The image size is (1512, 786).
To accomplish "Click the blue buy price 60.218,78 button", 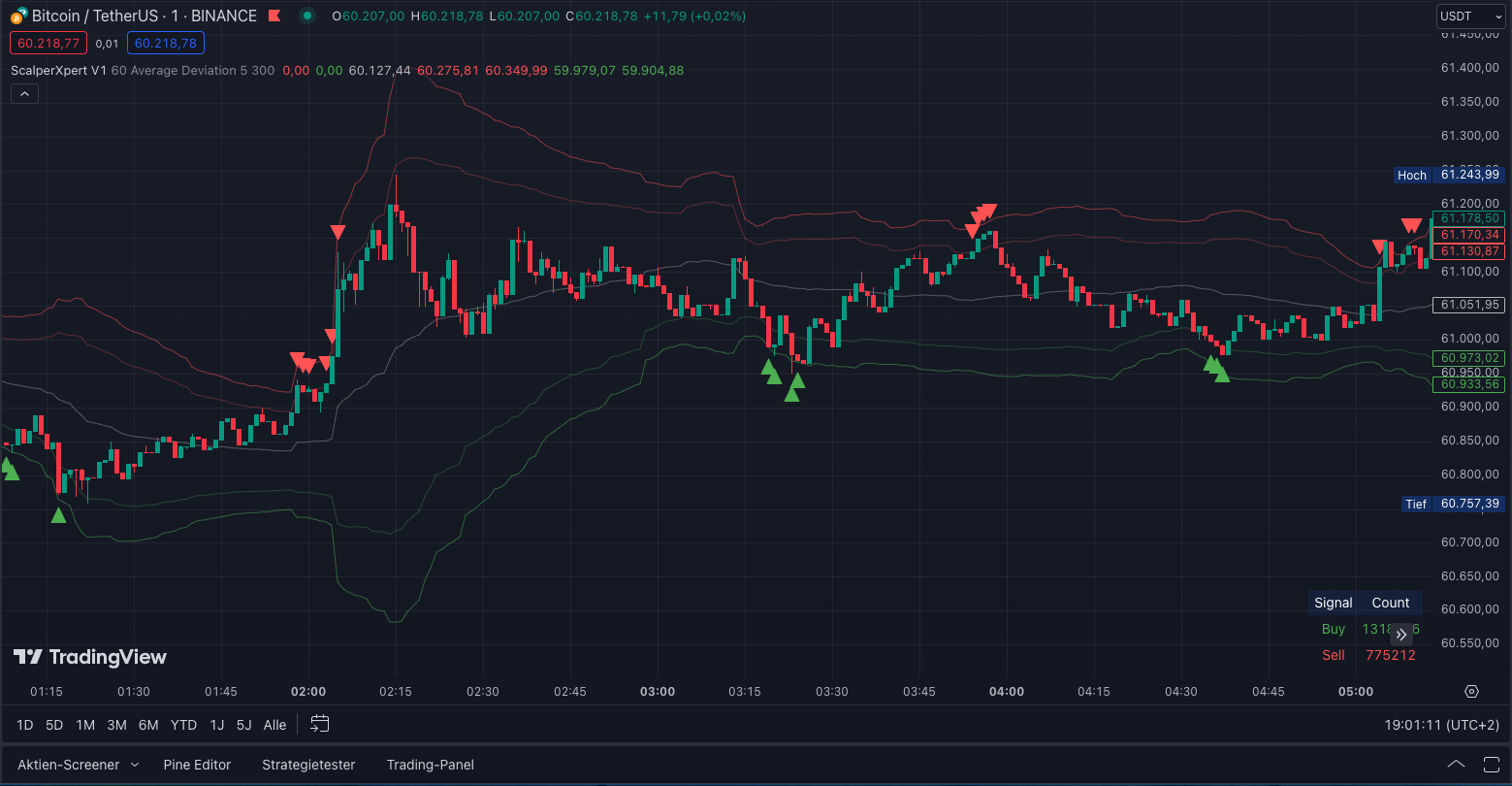I will pos(166,43).
